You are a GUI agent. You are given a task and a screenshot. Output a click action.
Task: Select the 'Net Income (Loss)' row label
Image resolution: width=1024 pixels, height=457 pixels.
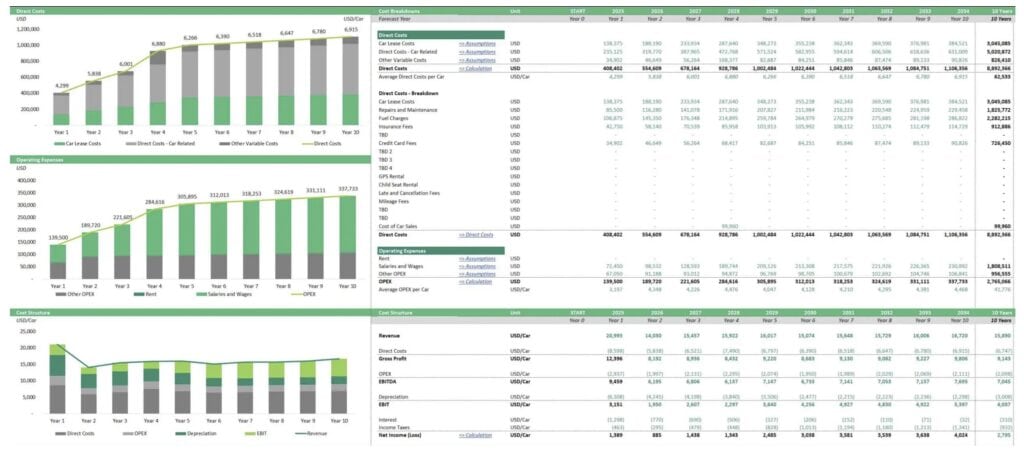coord(400,434)
